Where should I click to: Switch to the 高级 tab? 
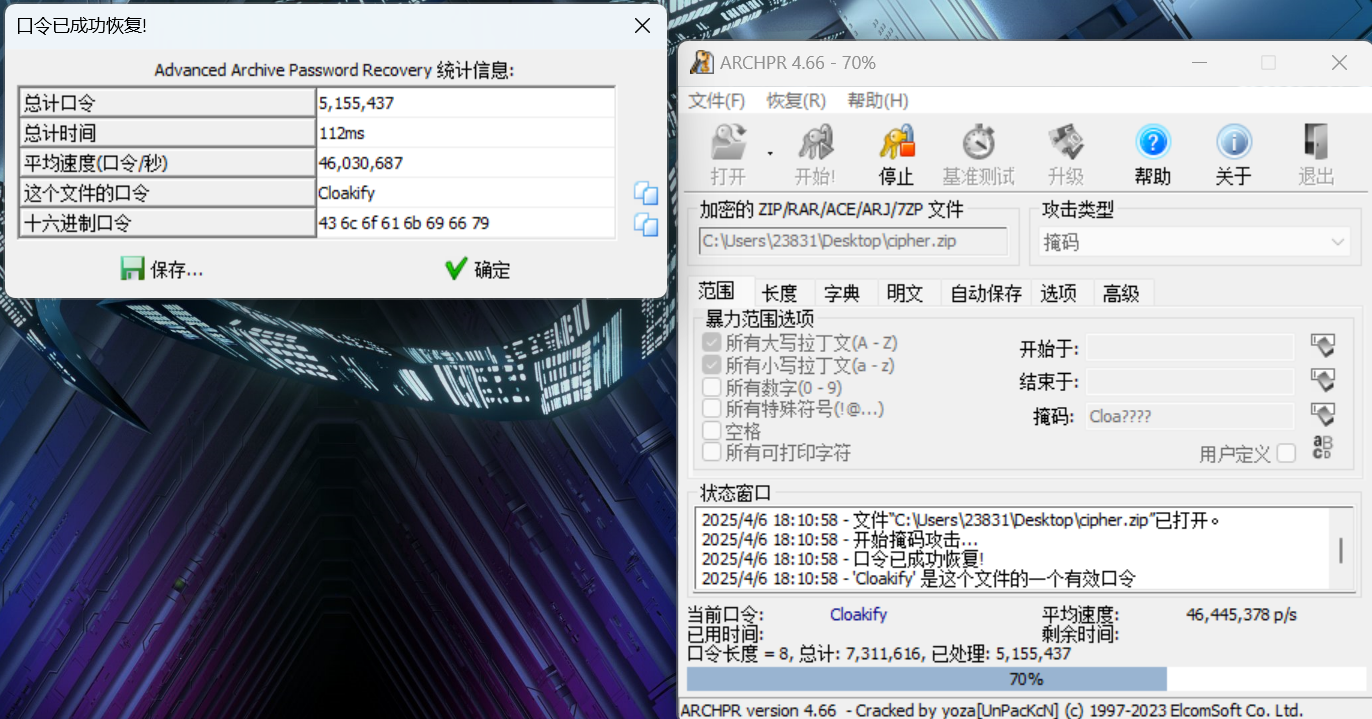1122,293
